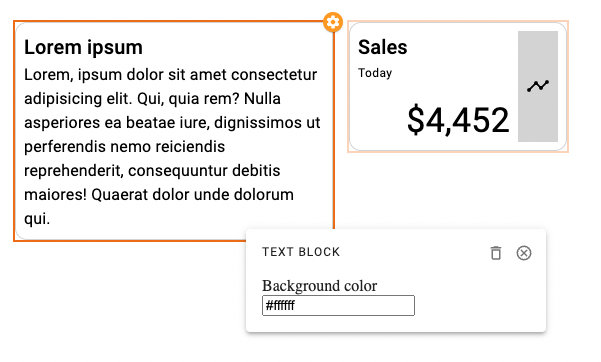Click the Background color label
The width and height of the screenshot is (601, 362).
(x=320, y=286)
